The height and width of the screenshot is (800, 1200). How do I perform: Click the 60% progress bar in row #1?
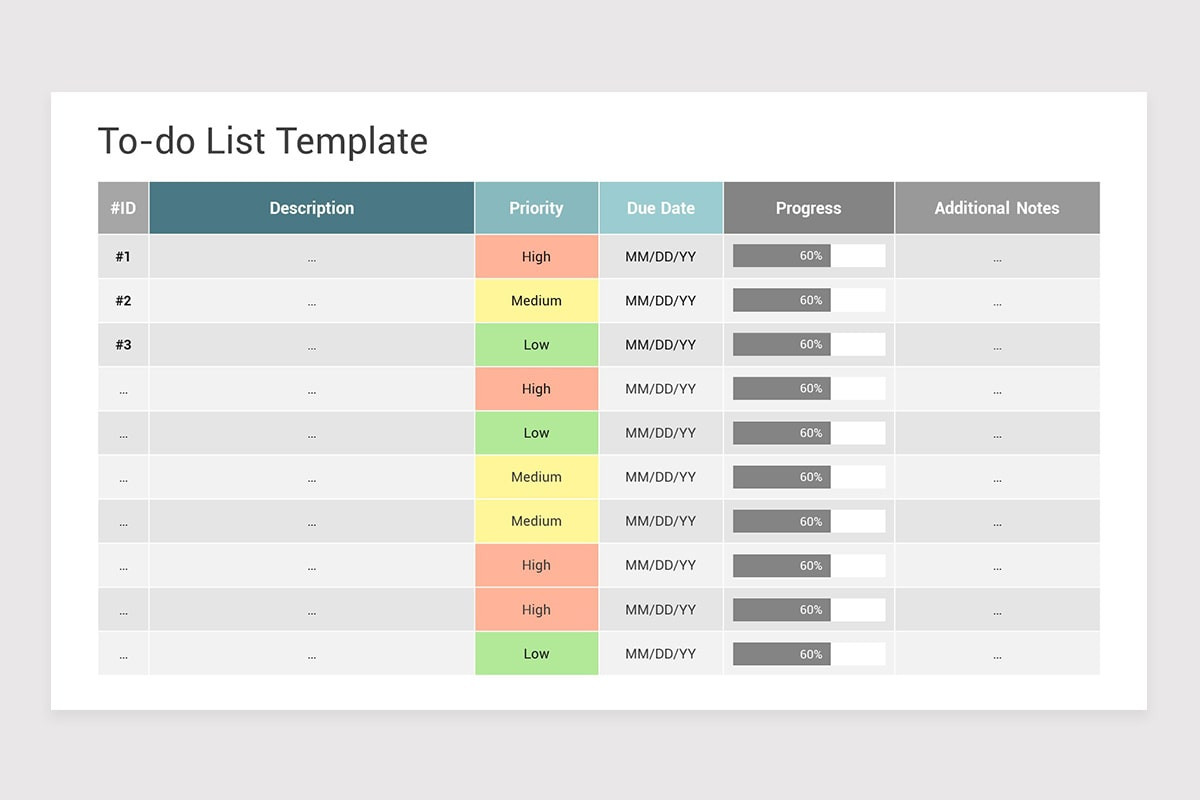809,256
